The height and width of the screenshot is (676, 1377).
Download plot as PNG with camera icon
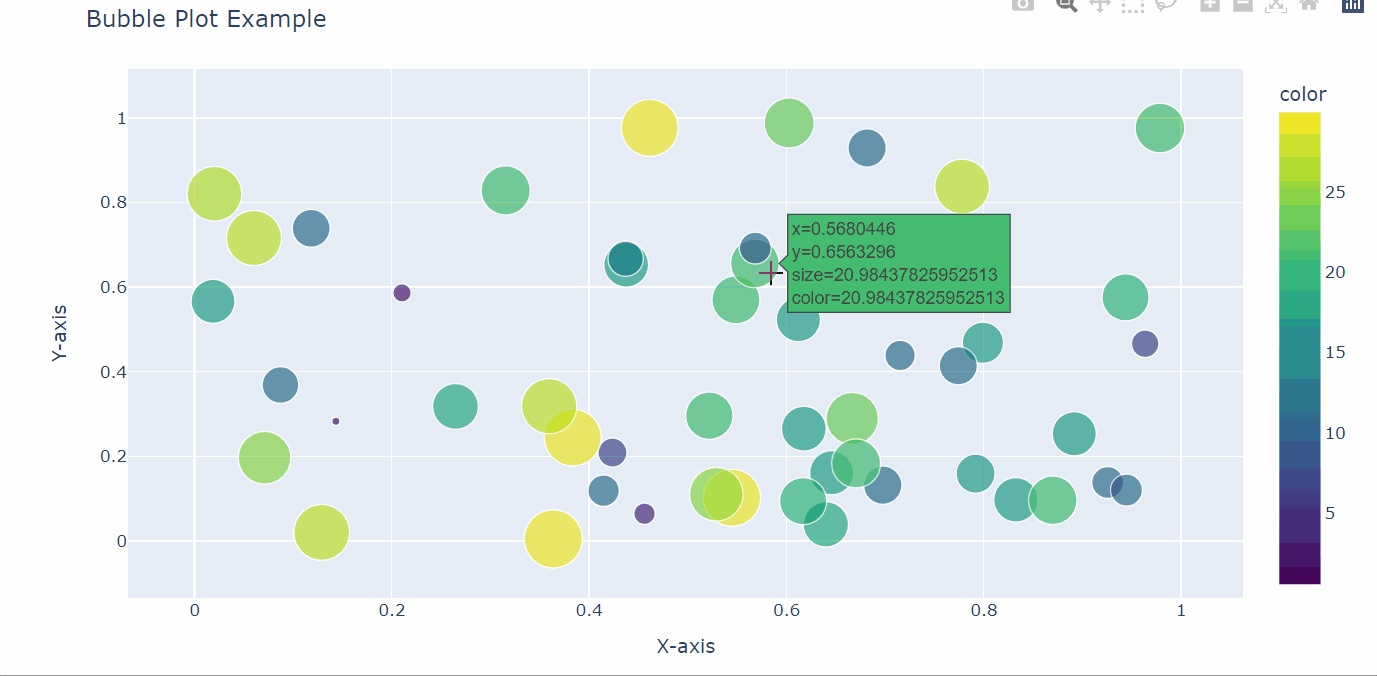(x=1022, y=4)
